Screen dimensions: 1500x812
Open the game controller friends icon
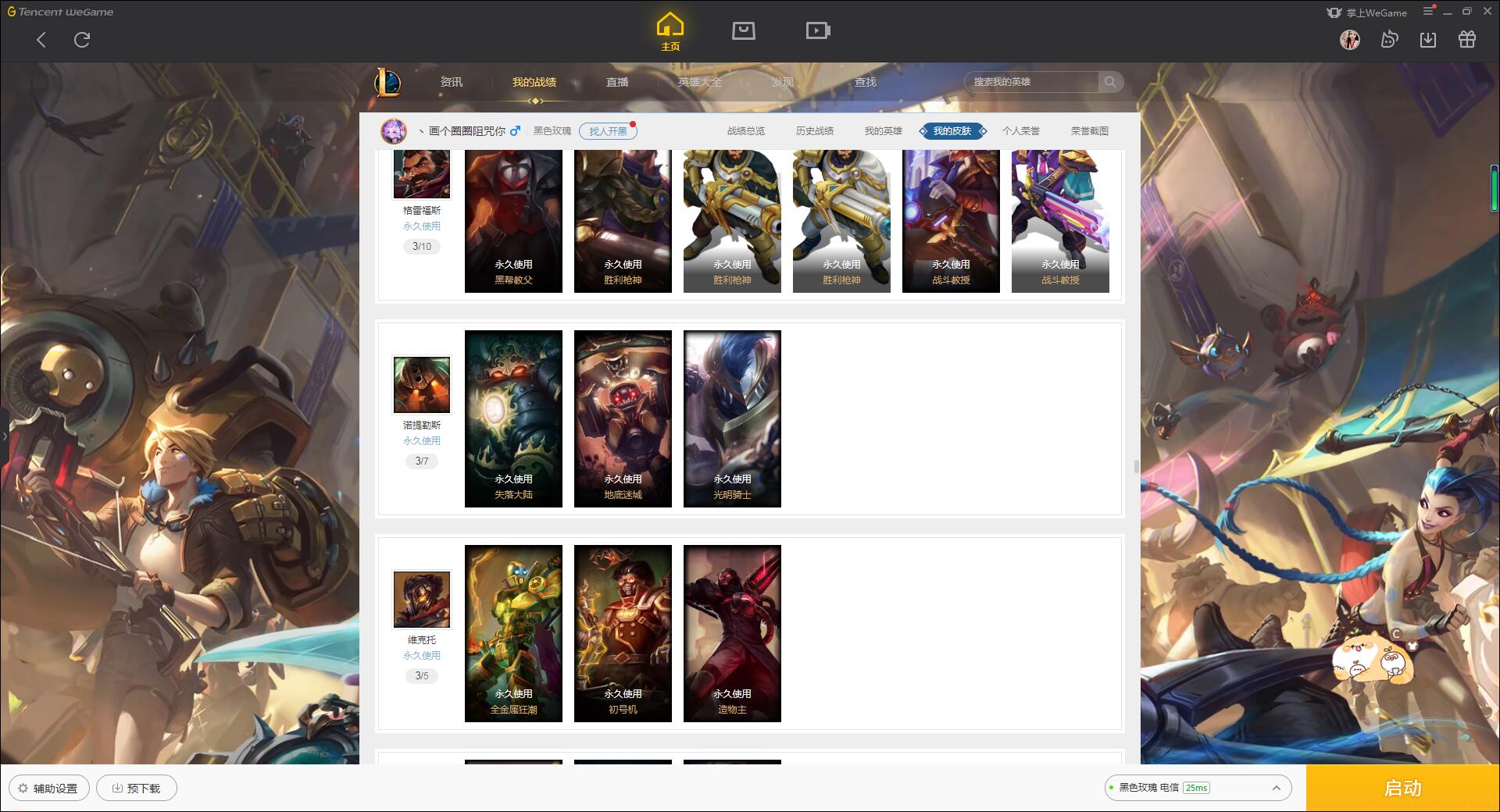tap(1389, 40)
